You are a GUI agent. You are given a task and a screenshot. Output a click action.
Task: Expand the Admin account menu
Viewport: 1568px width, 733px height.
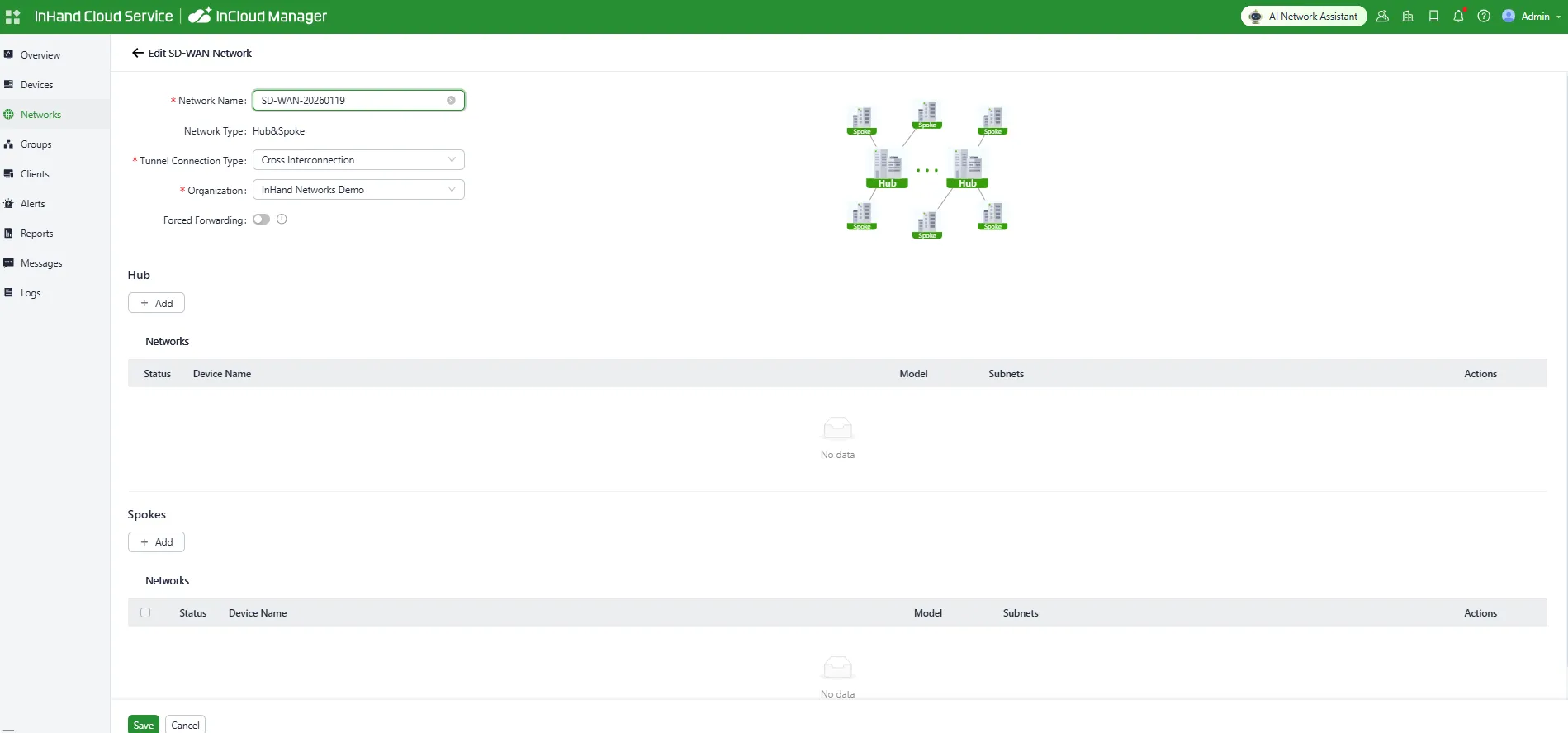(1532, 17)
